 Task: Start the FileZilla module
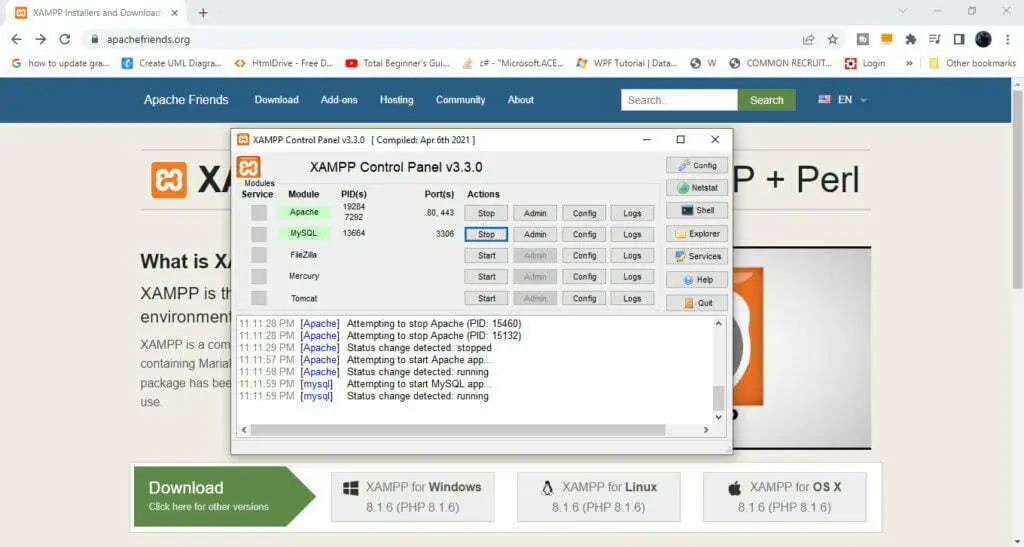tap(486, 256)
